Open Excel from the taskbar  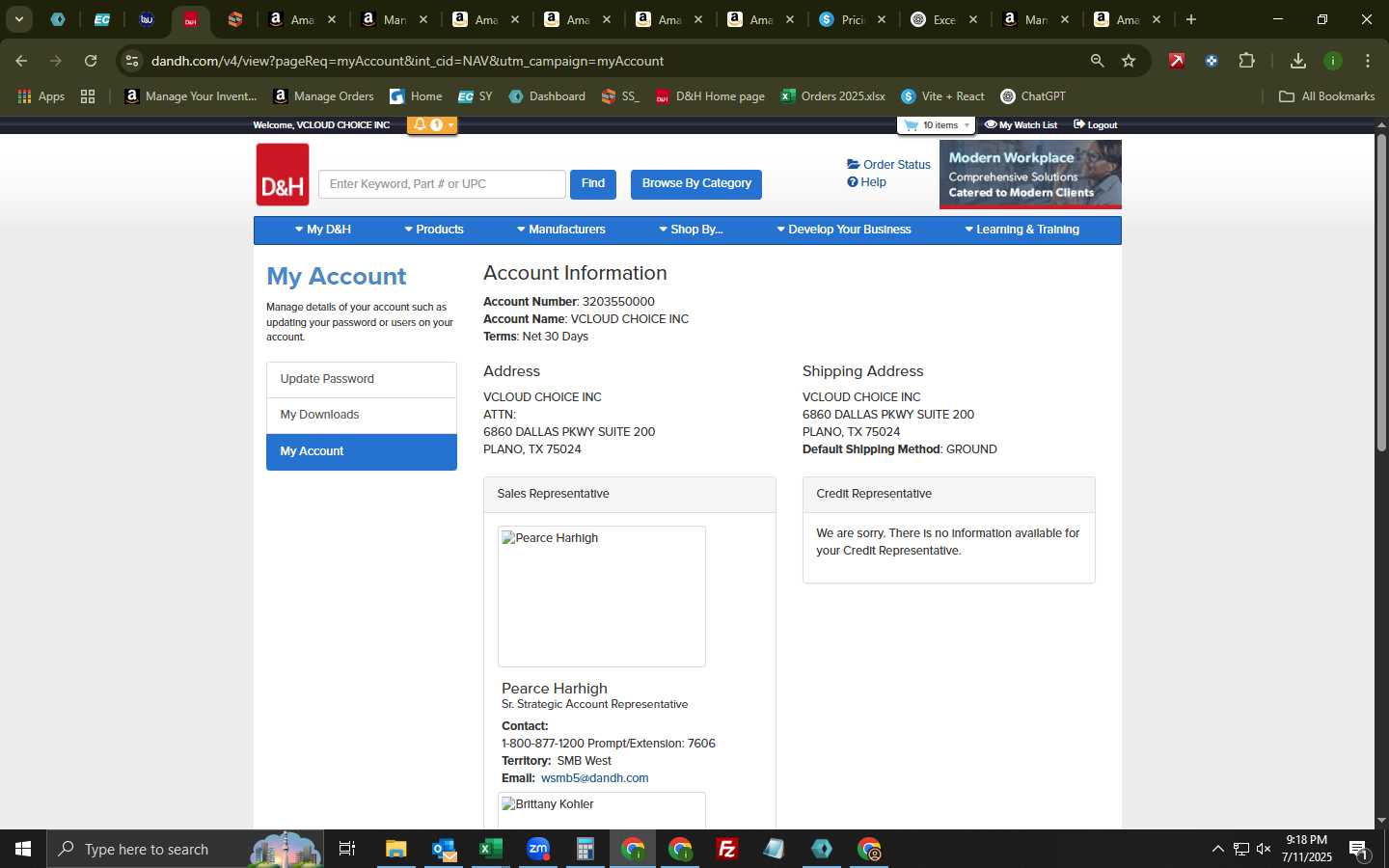pyautogui.click(x=491, y=849)
